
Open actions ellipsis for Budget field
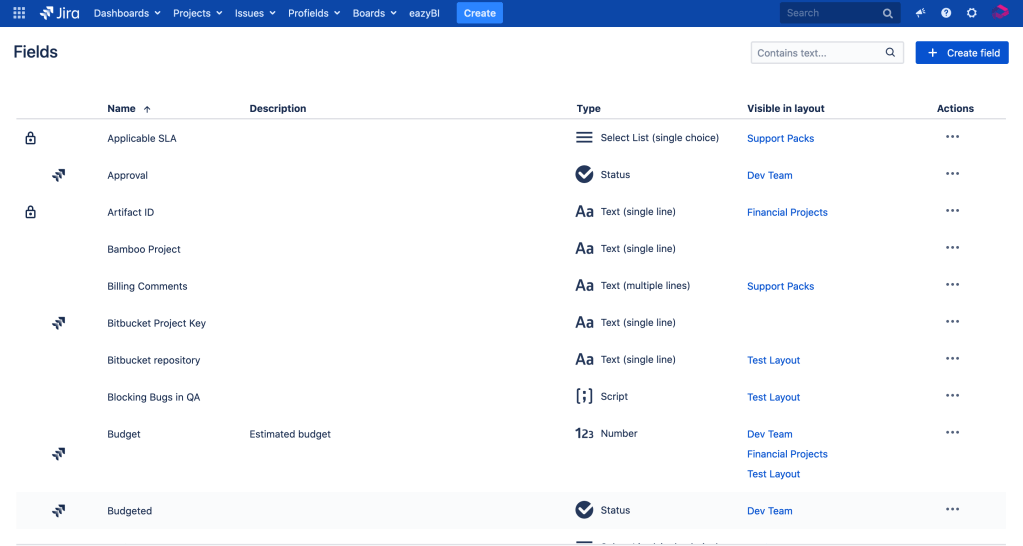point(952,433)
